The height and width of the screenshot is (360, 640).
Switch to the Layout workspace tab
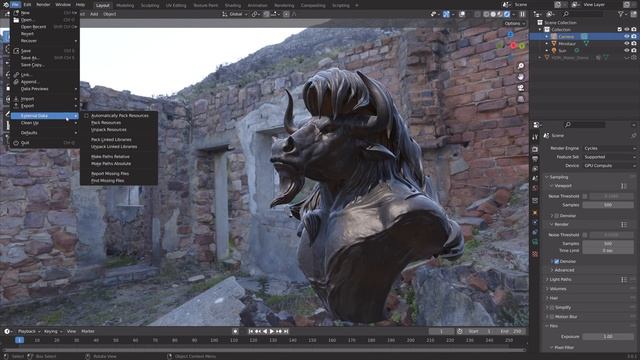102,5
